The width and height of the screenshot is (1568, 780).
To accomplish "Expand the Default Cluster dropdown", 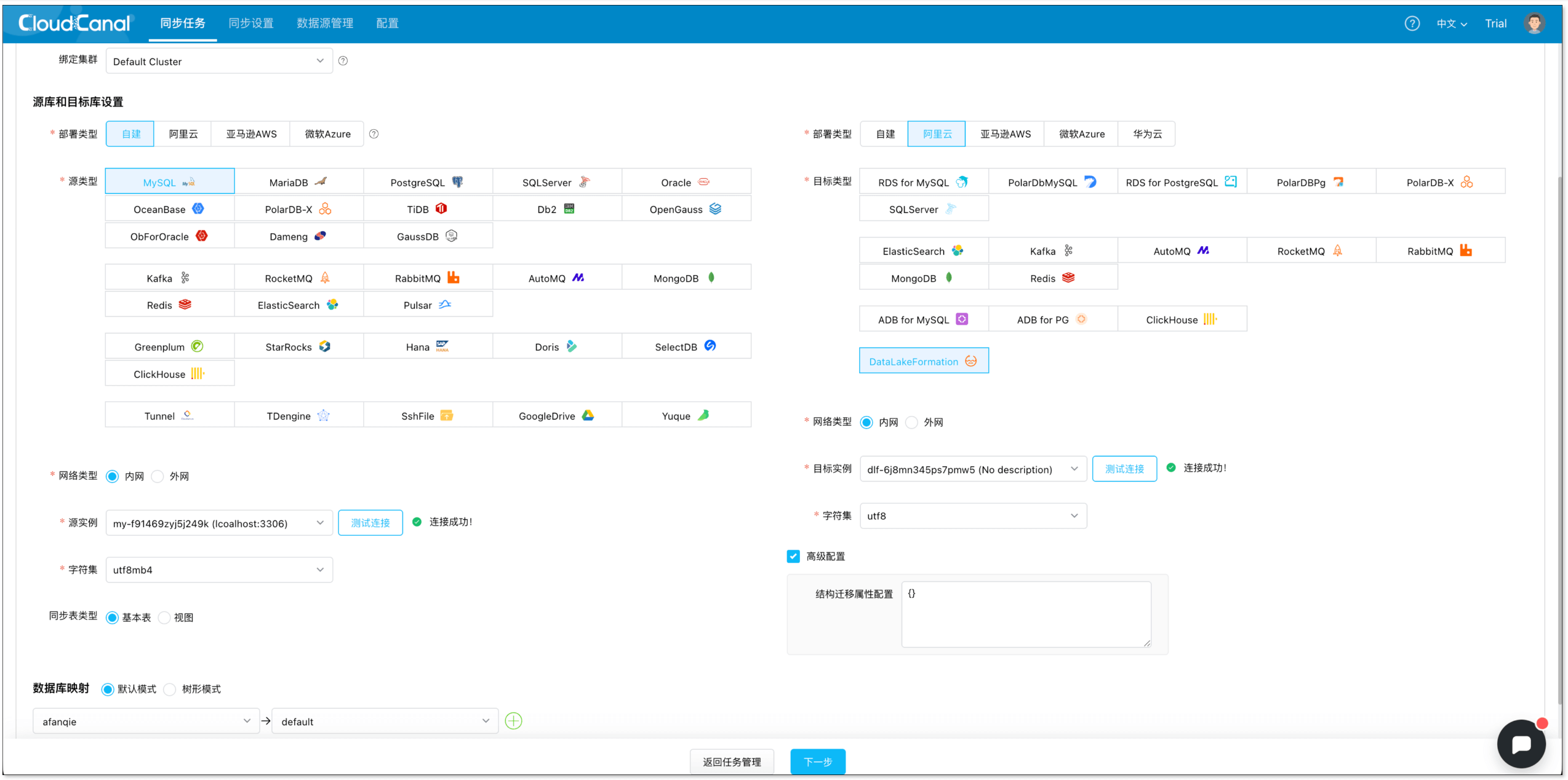I will (218, 61).
